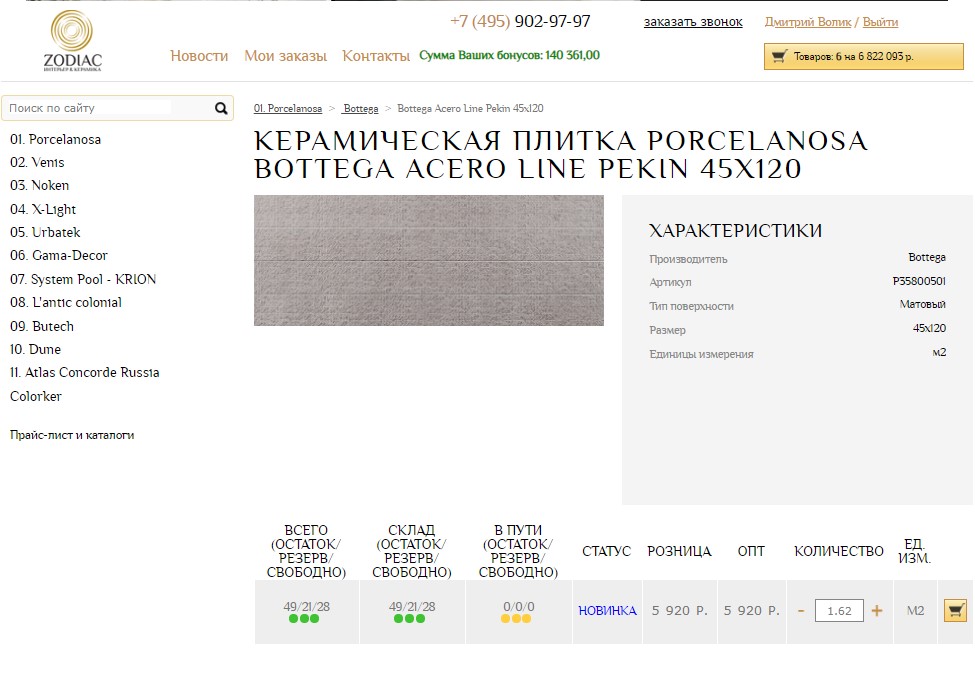Image resolution: width=975 pixels, height=675 pixels.
Task: Click the Розница column header
Action: pos(679,551)
